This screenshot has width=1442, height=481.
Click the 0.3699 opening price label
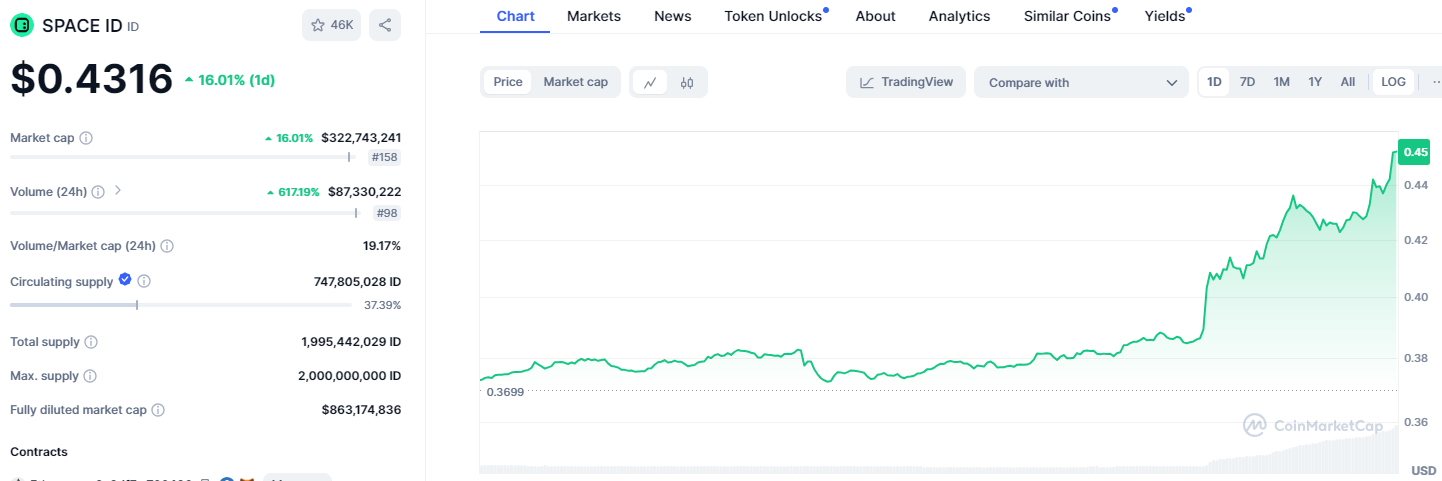coord(505,392)
